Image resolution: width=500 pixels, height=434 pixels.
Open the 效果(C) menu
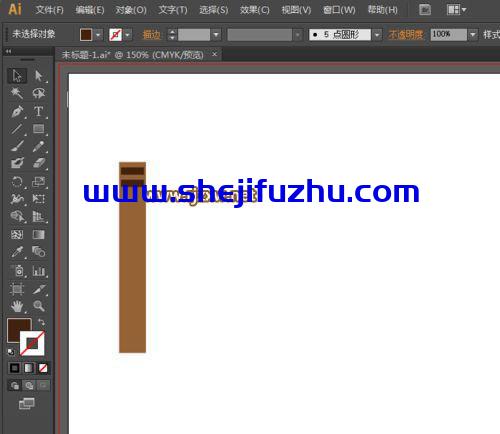[x=254, y=10]
